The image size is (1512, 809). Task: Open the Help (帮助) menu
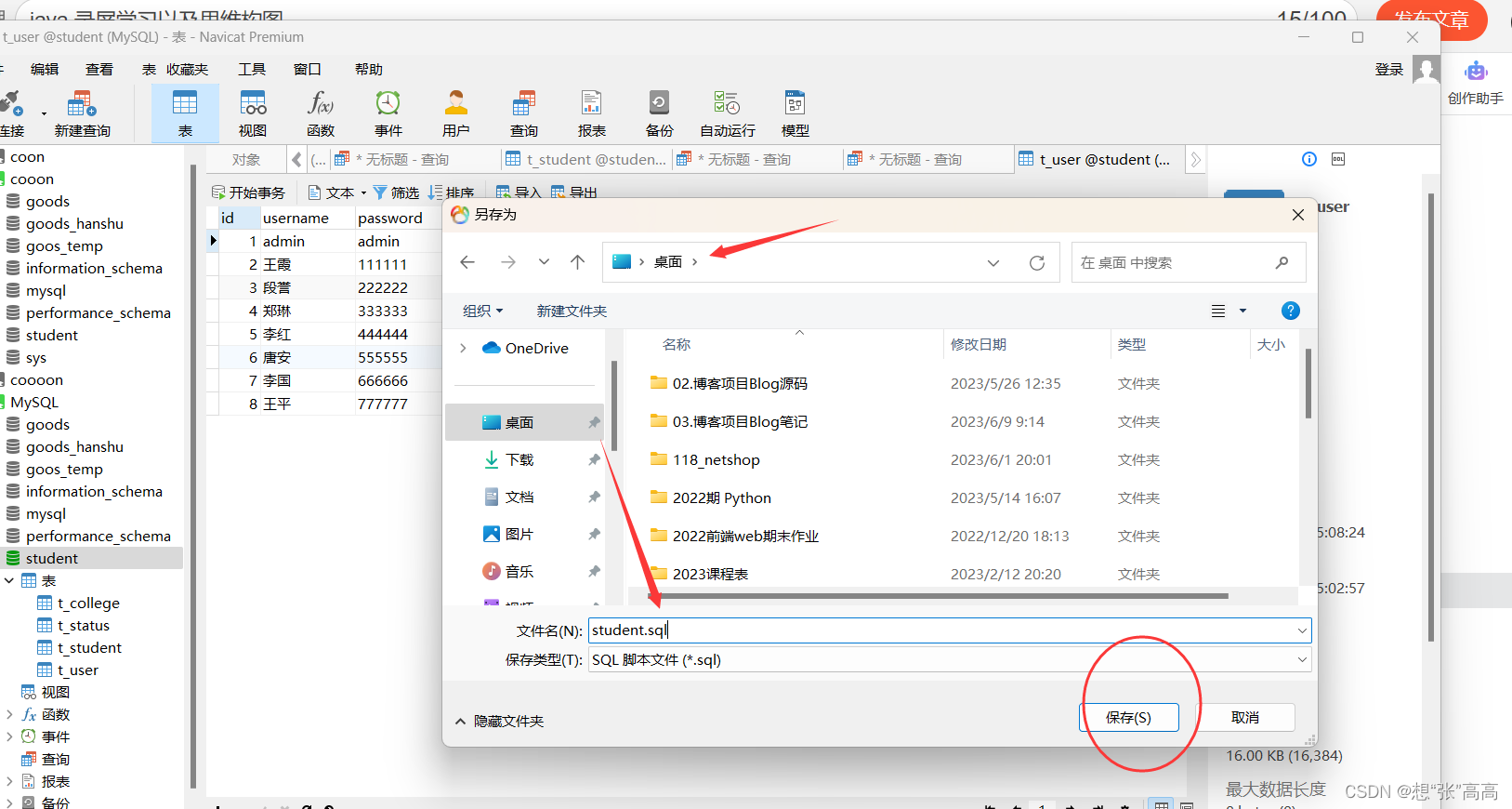pyautogui.click(x=369, y=70)
